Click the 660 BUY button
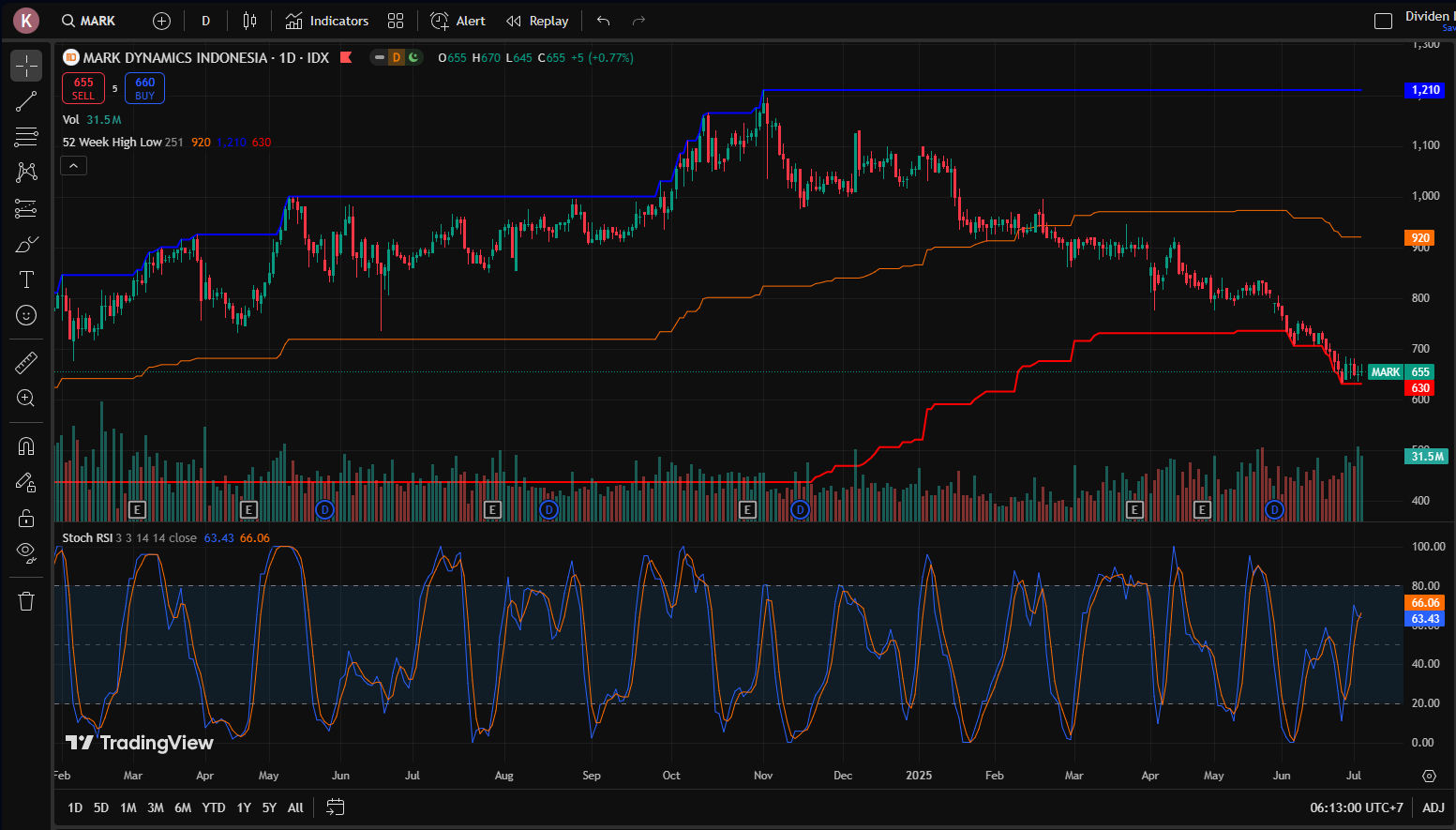 point(144,88)
